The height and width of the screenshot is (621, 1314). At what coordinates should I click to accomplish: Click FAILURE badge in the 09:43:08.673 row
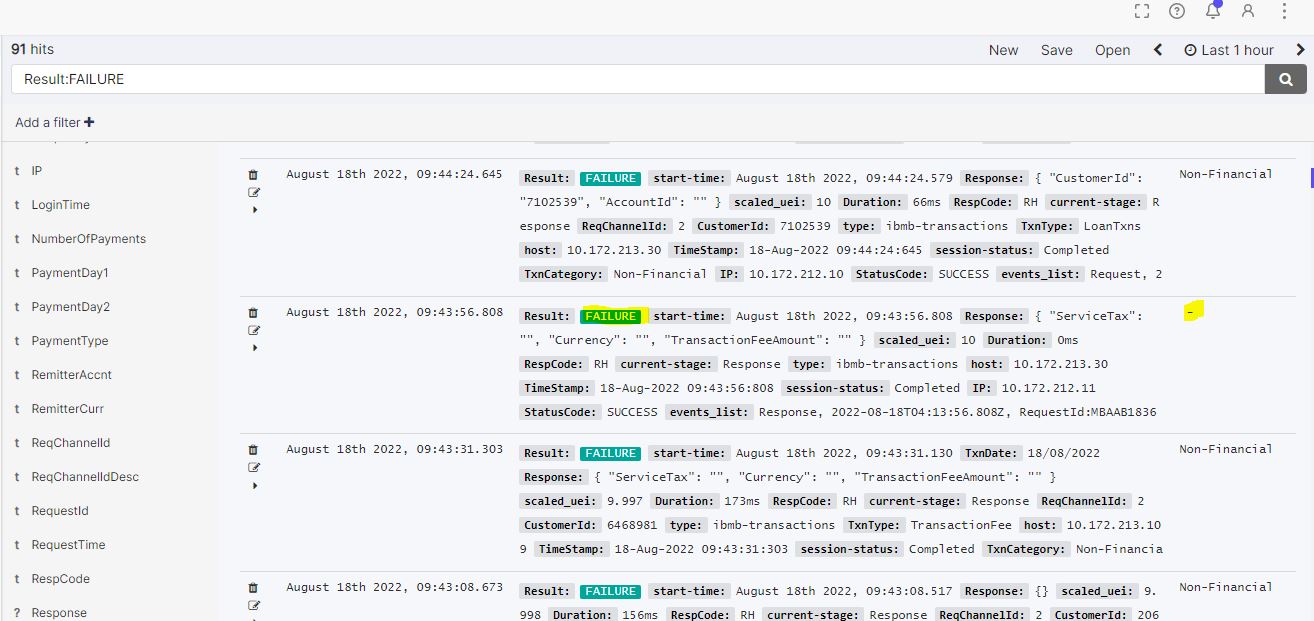(611, 591)
